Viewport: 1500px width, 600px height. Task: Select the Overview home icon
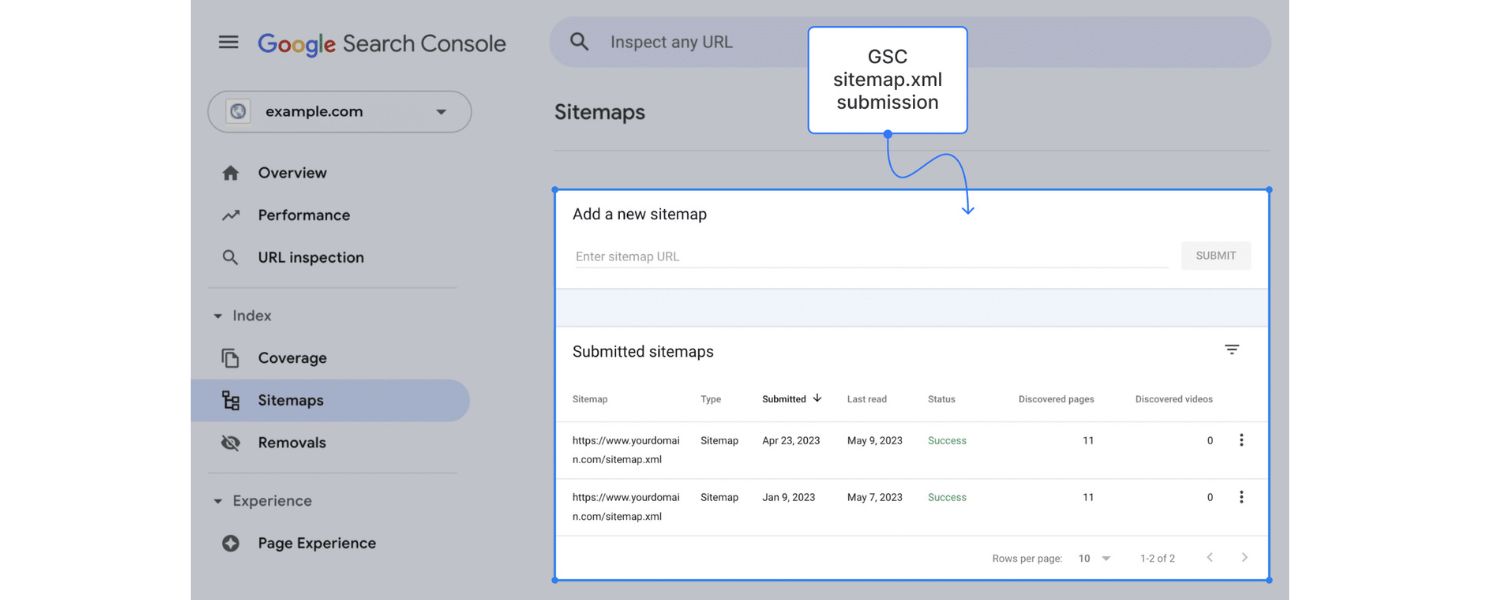point(230,172)
